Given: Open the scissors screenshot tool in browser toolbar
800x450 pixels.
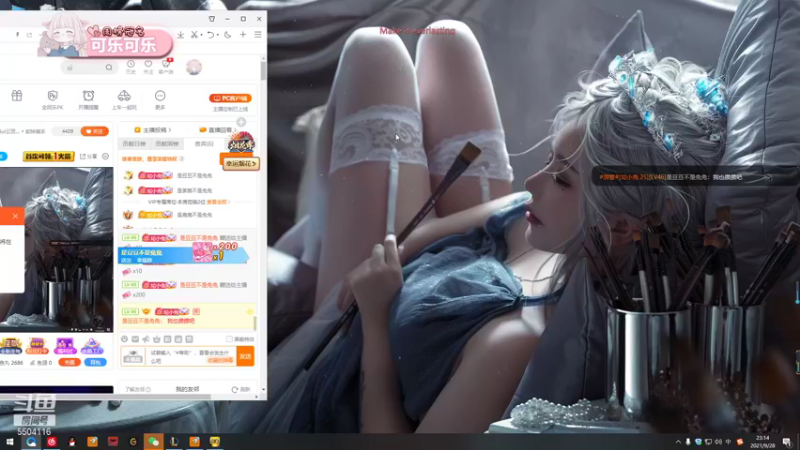Looking at the screenshot, I should (x=194, y=35).
